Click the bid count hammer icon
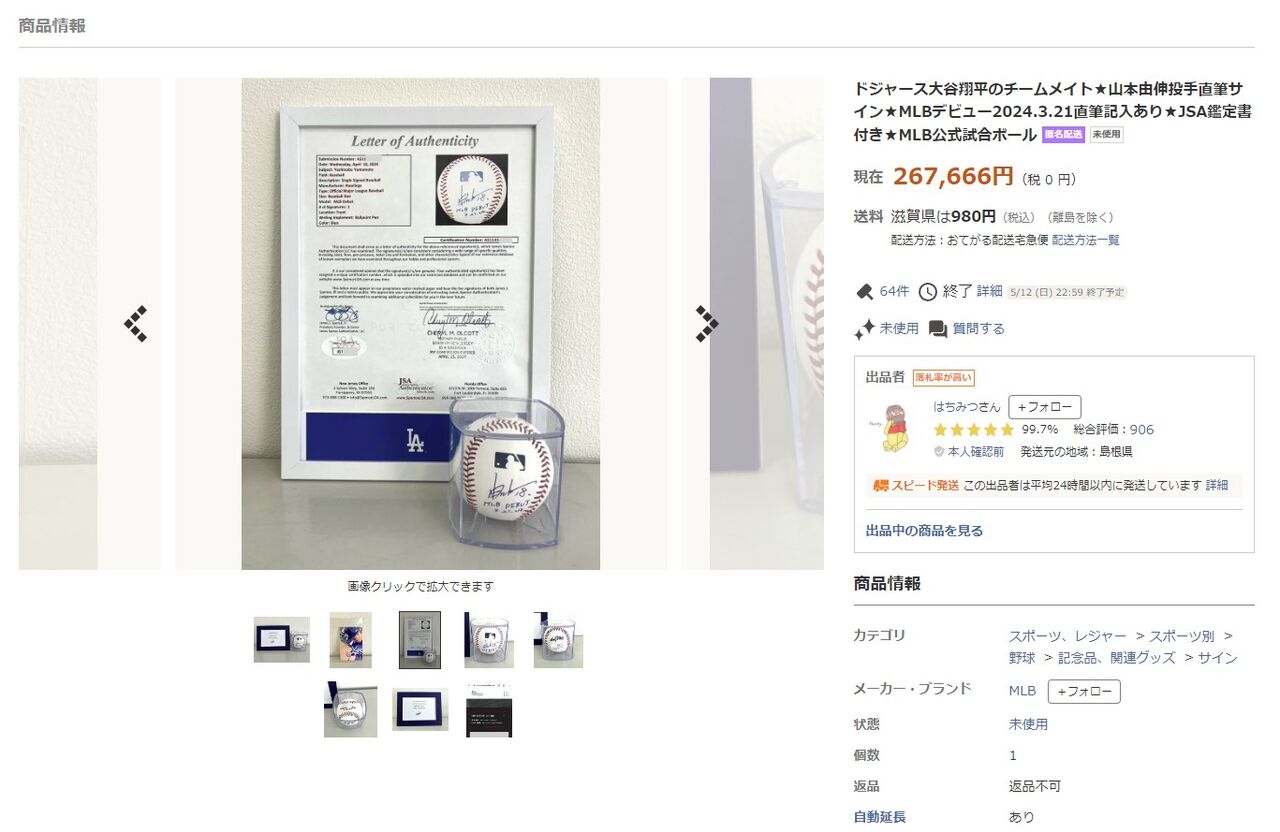This screenshot has width=1280, height=832. click(x=864, y=291)
